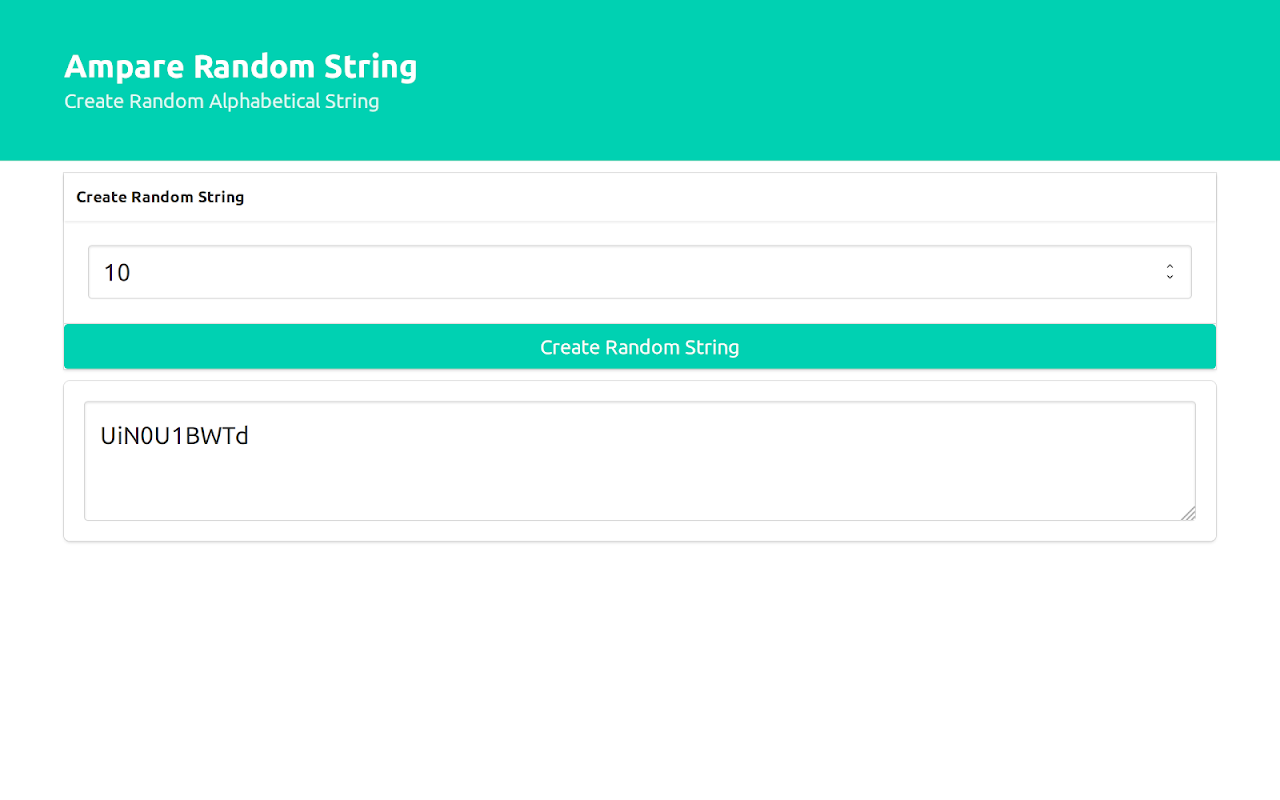Click the Create Random Alphabetical String subtitle

[x=221, y=101]
